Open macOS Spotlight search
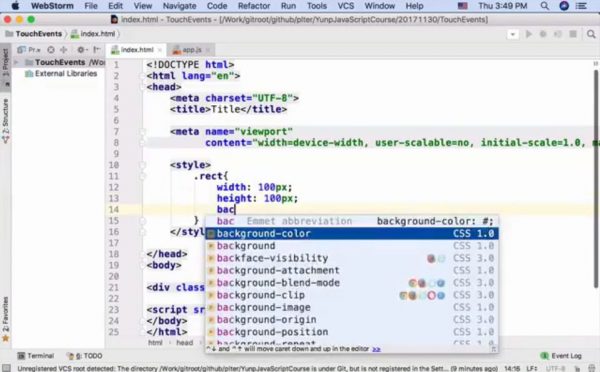The image size is (600, 372). click(x=545, y=6)
